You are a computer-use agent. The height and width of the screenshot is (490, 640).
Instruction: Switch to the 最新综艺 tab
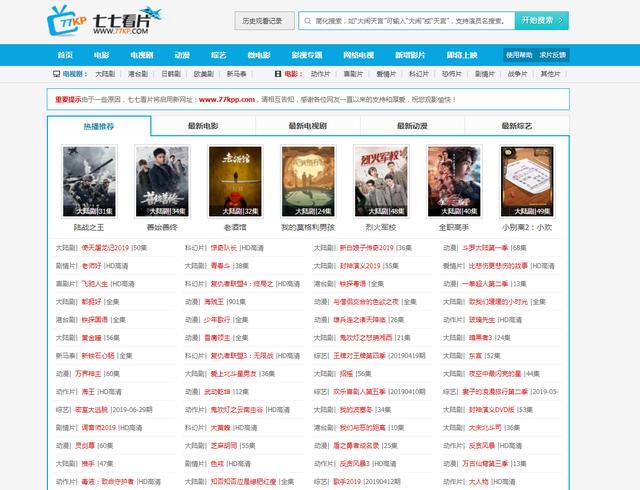(517, 126)
